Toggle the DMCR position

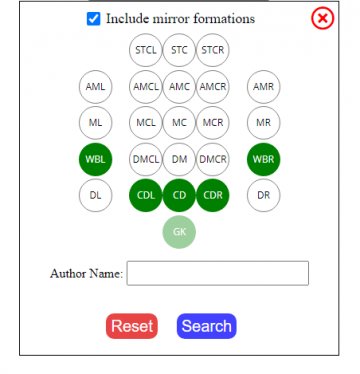tap(213, 159)
